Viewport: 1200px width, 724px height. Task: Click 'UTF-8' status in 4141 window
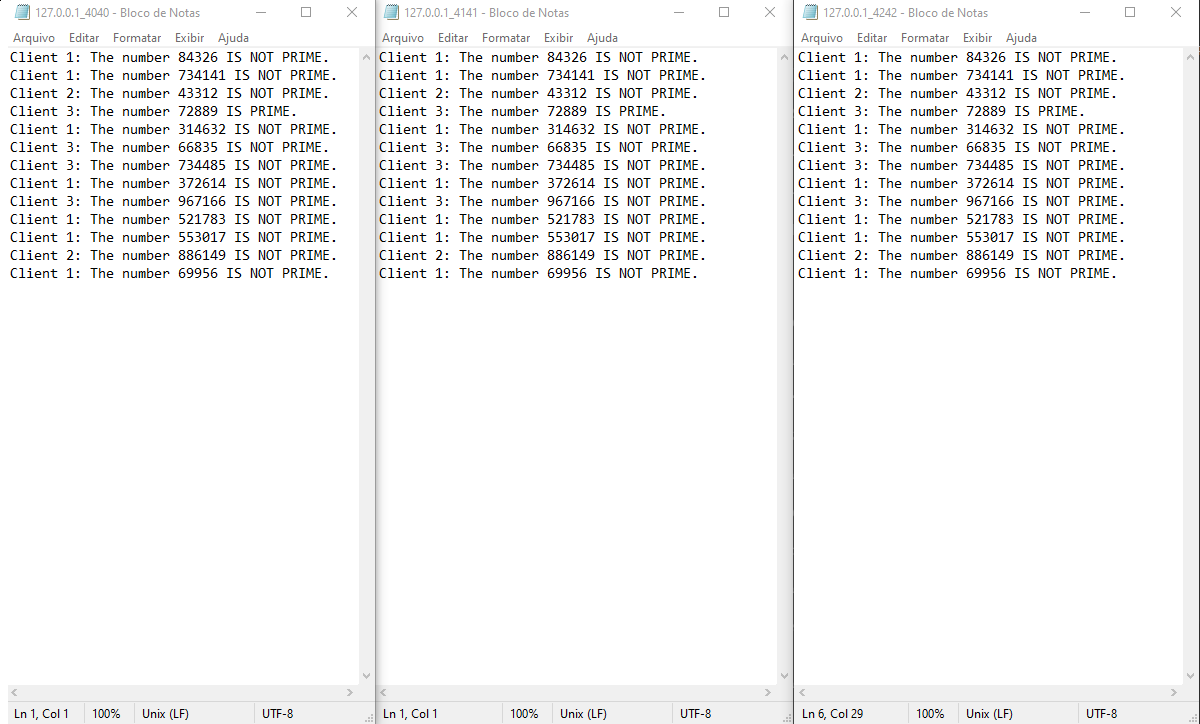(x=696, y=714)
